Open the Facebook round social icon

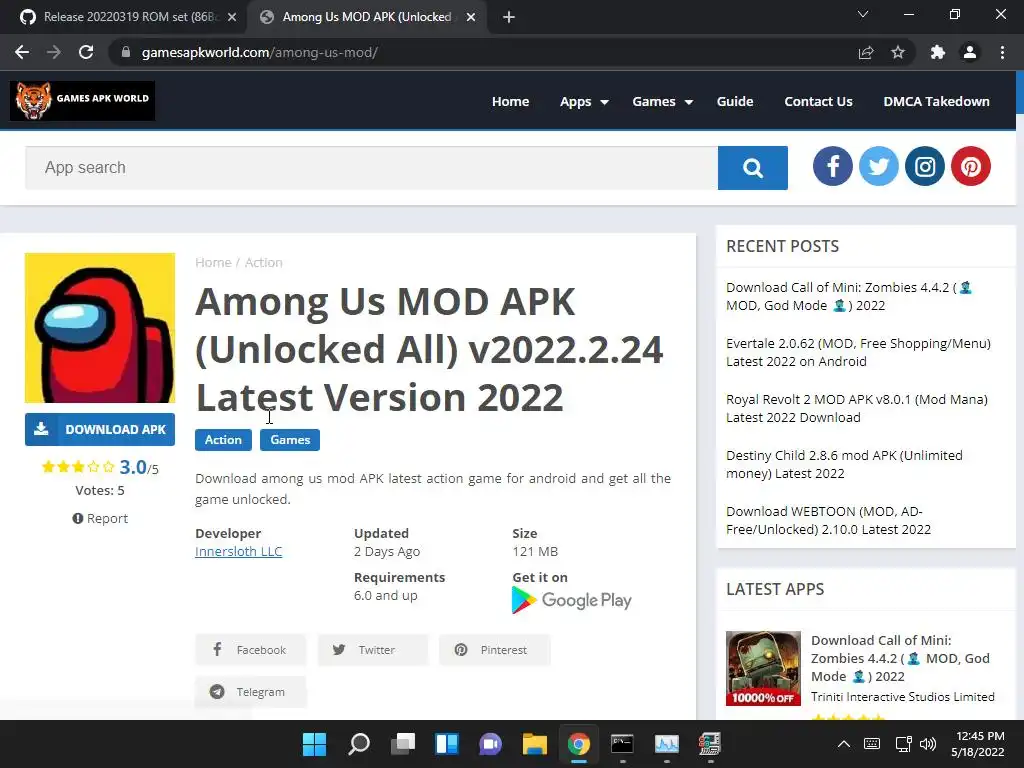pos(833,166)
